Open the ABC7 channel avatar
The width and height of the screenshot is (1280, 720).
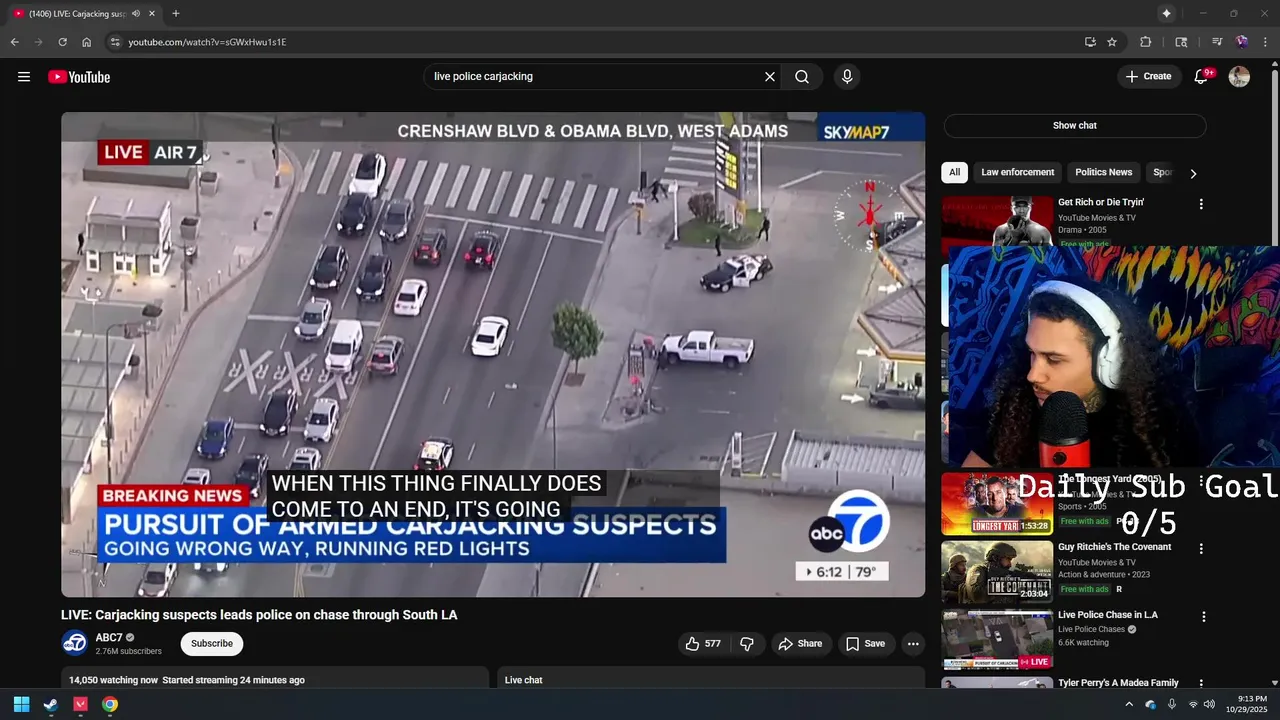tap(74, 643)
